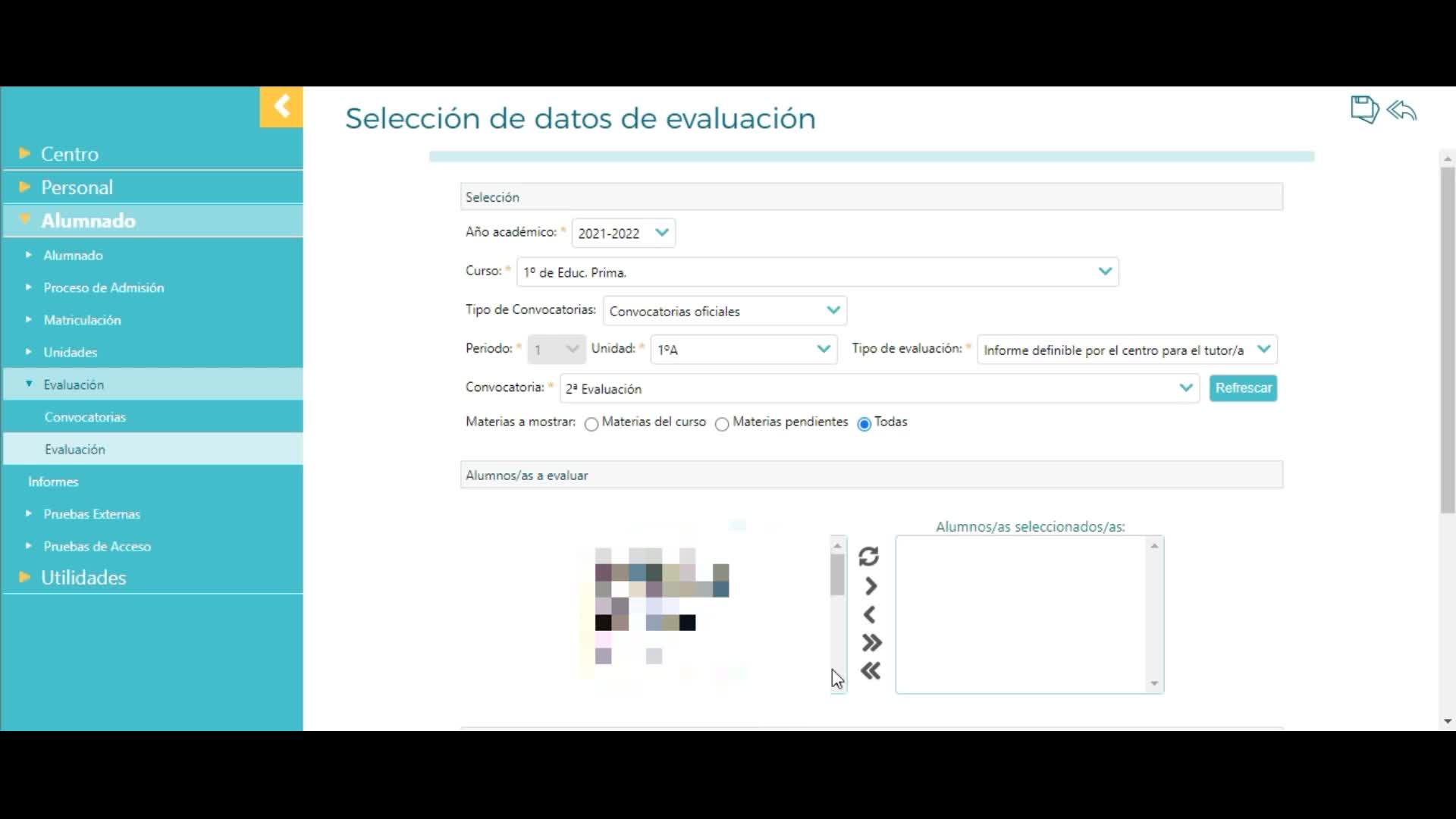Expand the Utilidades section
1456x819 pixels.
coord(83,578)
